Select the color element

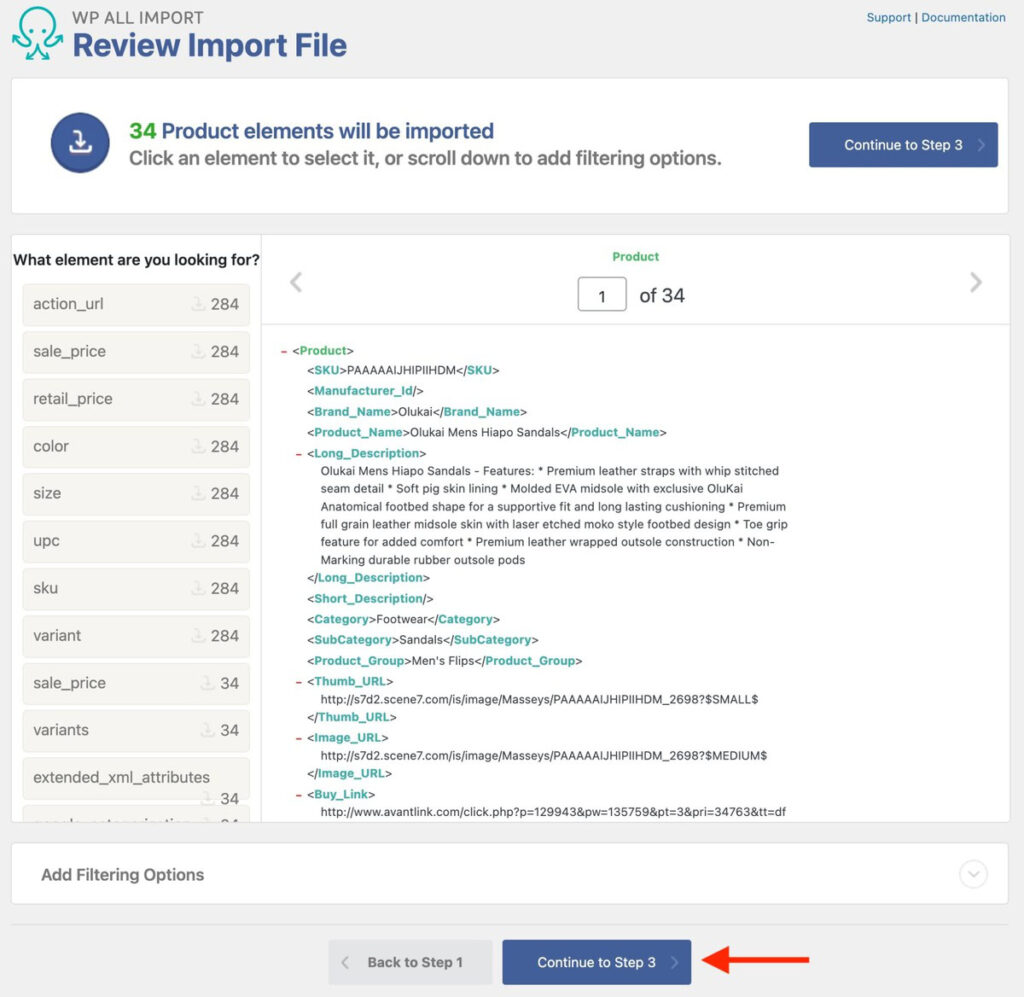[x=136, y=447]
